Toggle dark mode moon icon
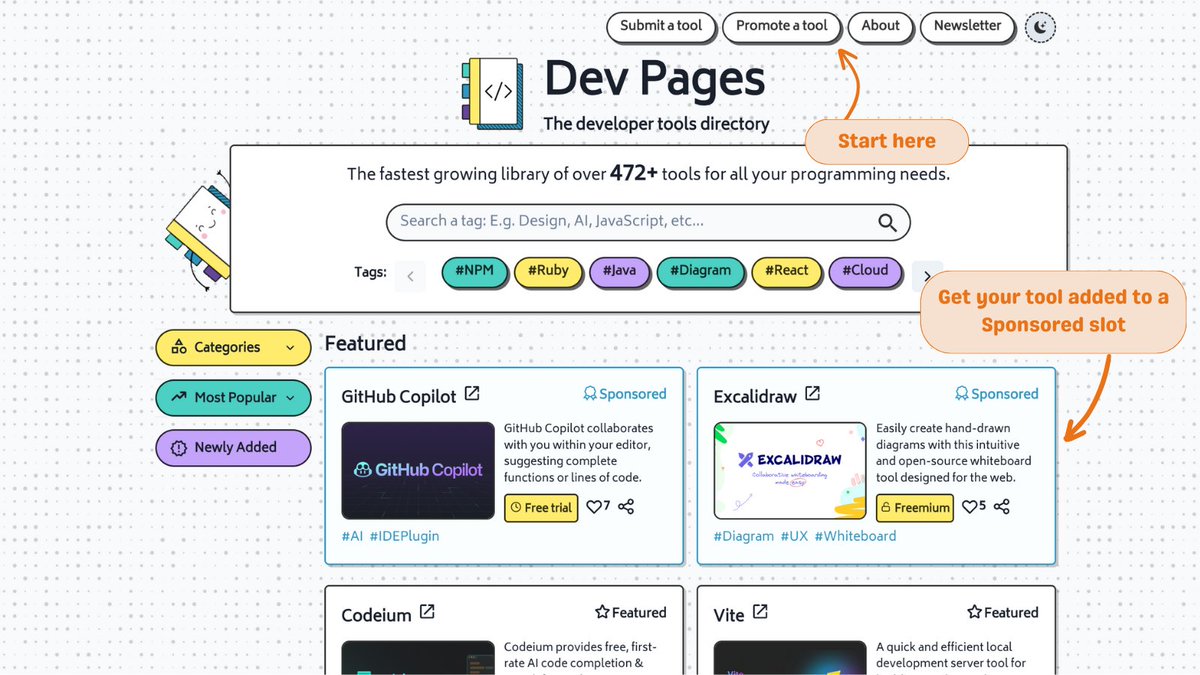This screenshot has width=1200, height=675. pyautogui.click(x=1040, y=27)
